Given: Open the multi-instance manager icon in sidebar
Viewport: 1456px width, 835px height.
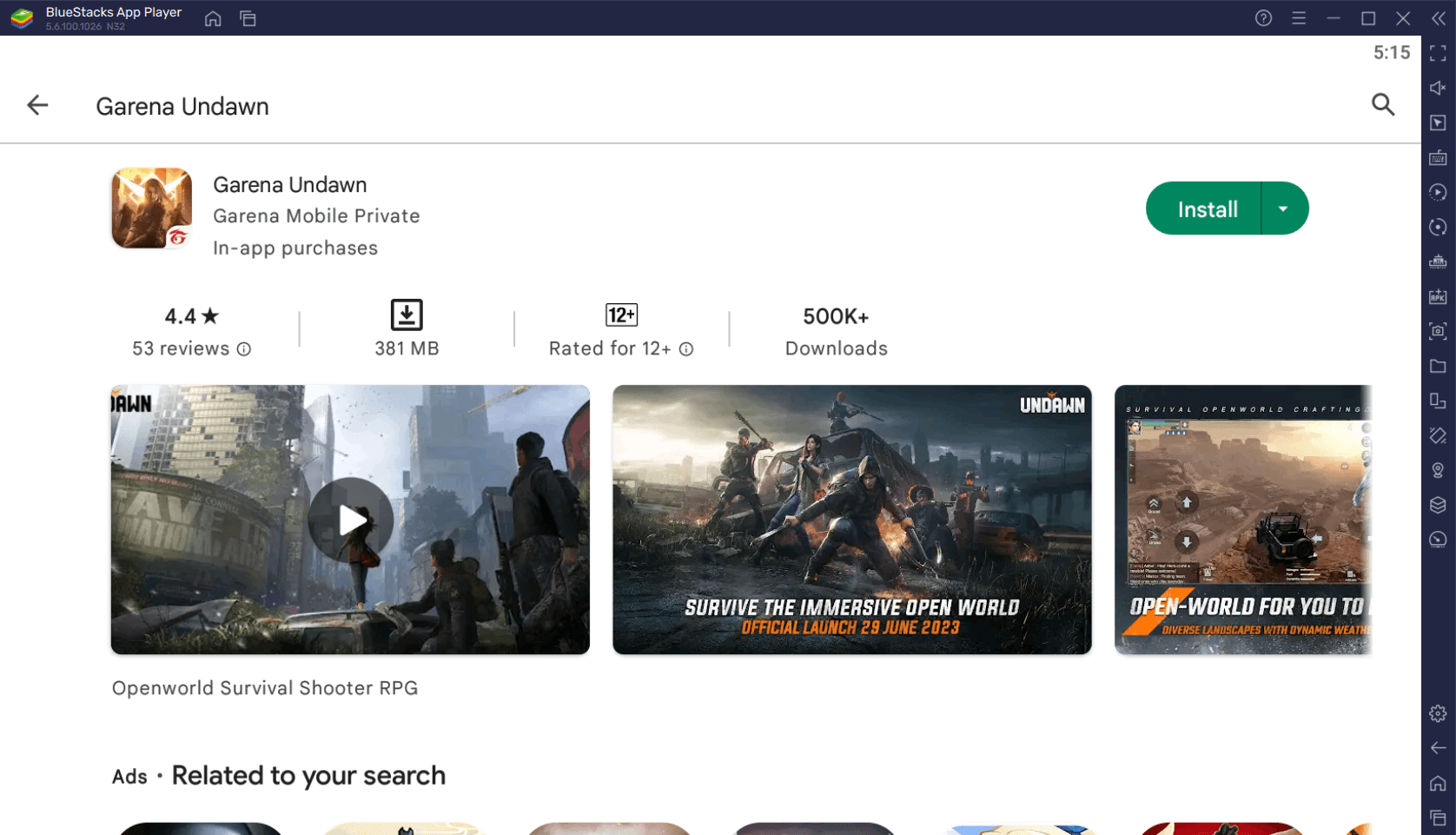Looking at the screenshot, I should (1438, 401).
